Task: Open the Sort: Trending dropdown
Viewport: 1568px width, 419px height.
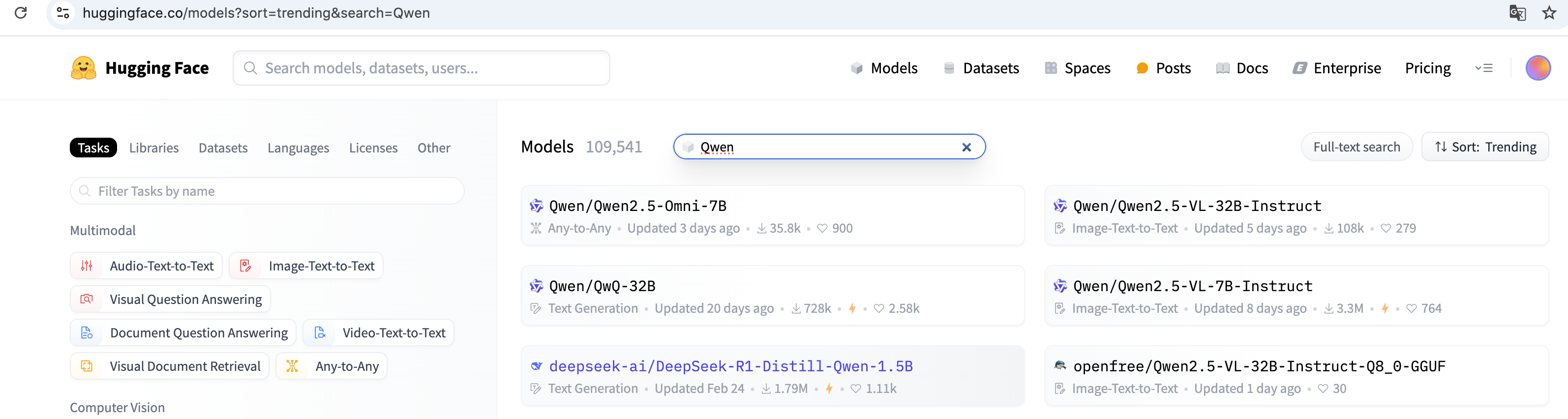Action: [1484, 147]
